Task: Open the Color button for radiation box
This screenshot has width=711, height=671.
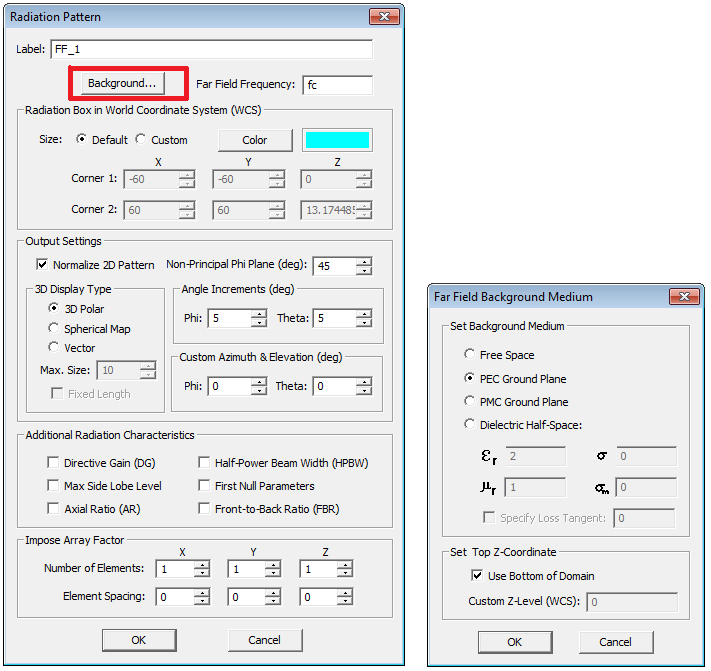Action: point(255,140)
